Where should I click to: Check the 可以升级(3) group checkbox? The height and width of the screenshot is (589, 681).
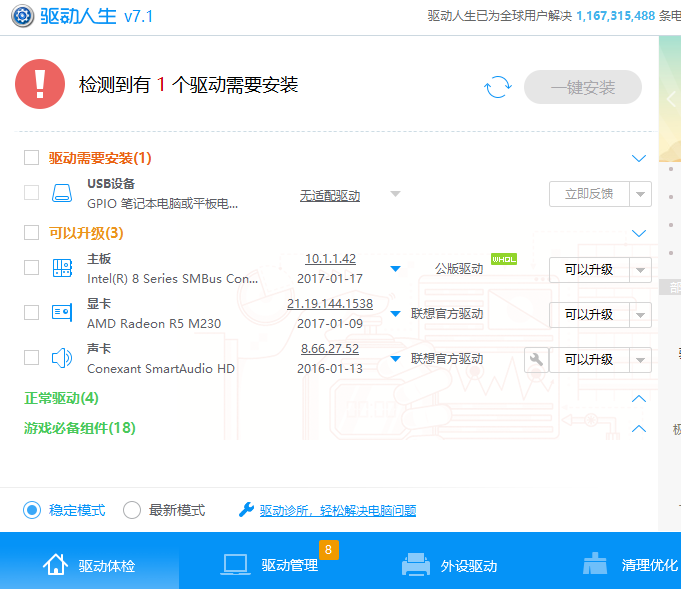[31, 233]
